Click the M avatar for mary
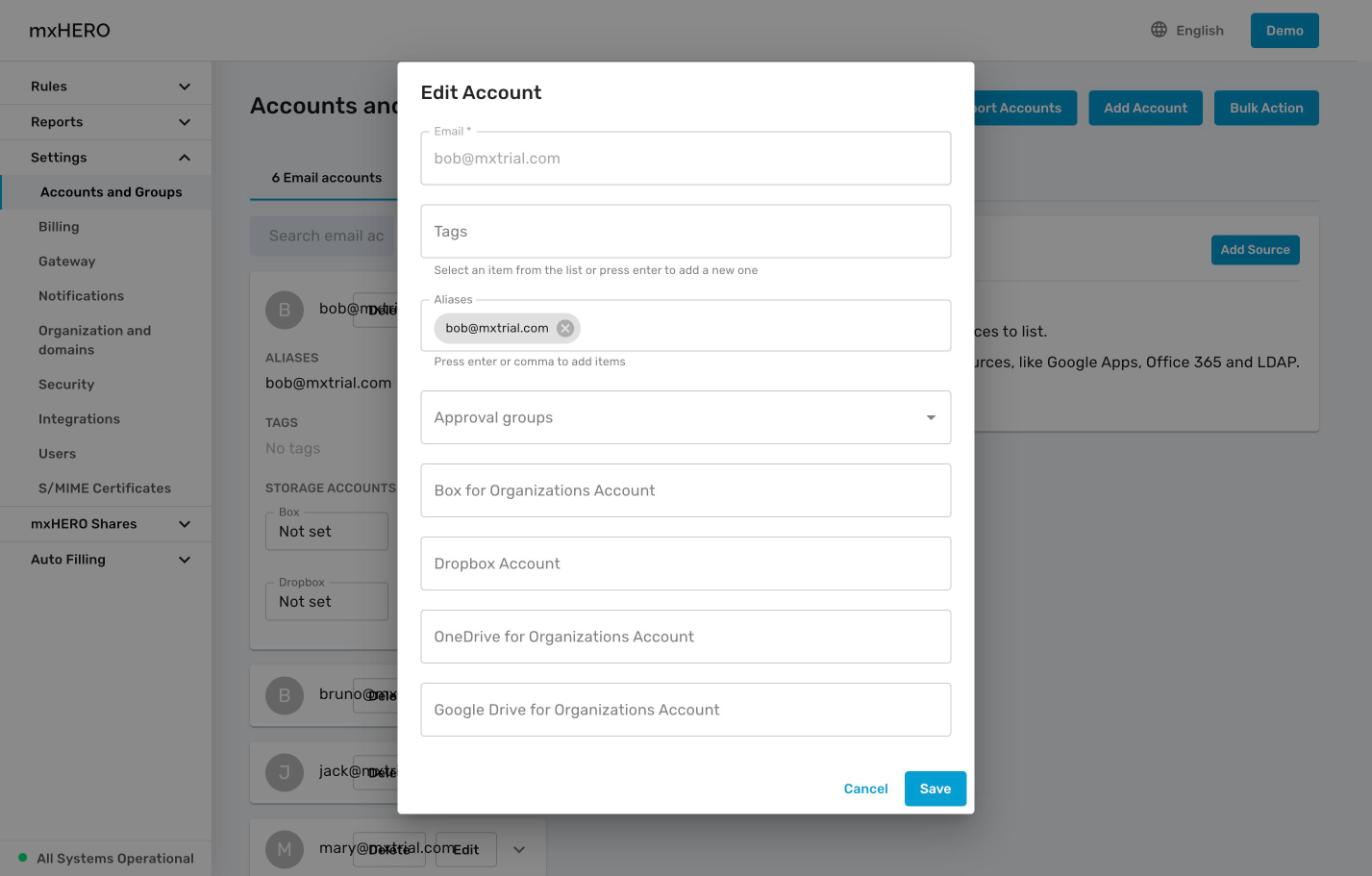The width and height of the screenshot is (1372, 876). (284, 849)
